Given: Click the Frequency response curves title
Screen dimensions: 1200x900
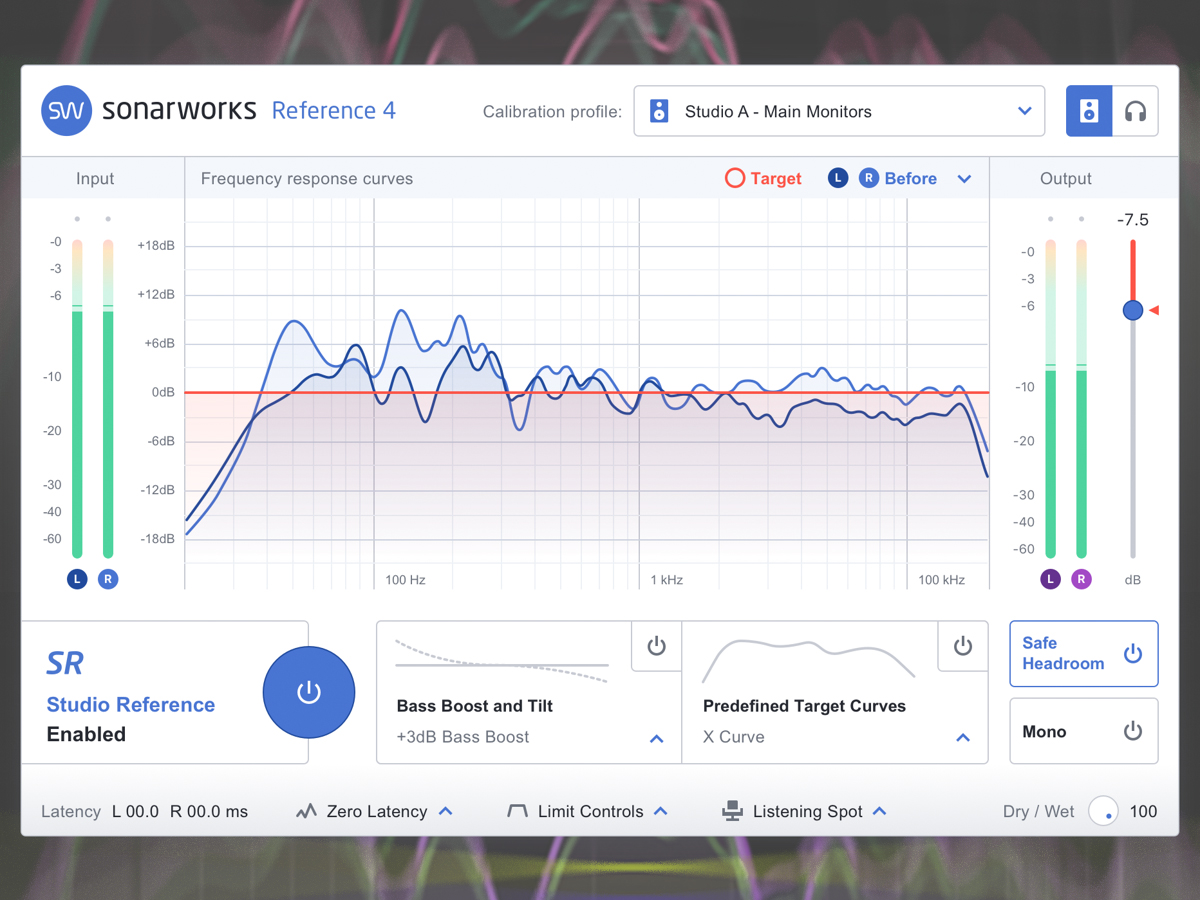Looking at the screenshot, I should 307,178.
